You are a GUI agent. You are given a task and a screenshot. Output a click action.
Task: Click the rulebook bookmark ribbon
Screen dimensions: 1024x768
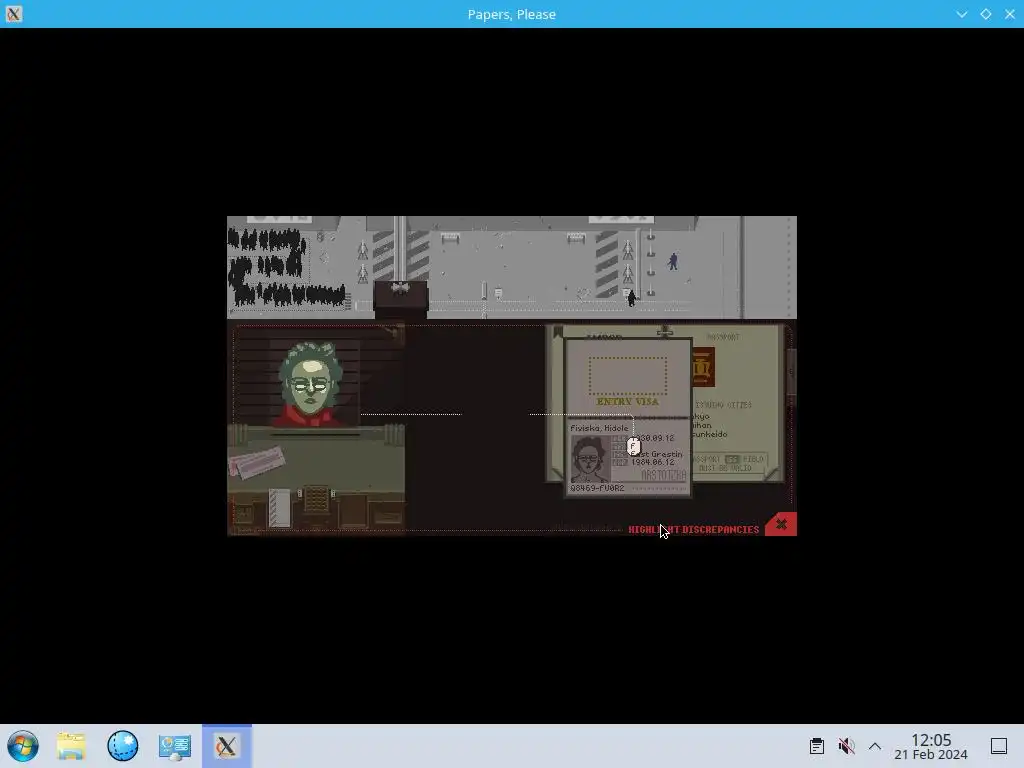coord(557,333)
